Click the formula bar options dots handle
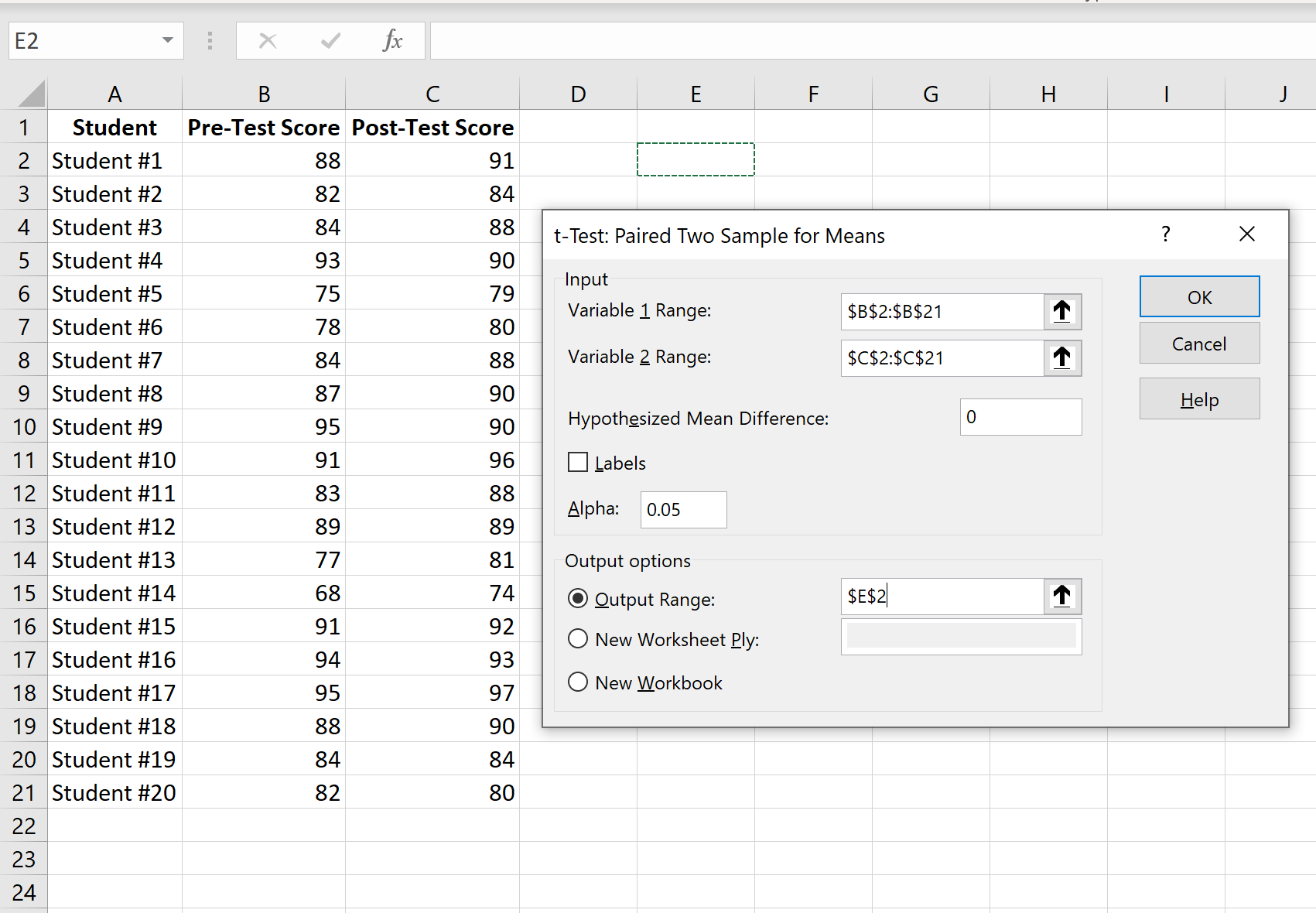The image size is (1316, 913). point(210,40)
